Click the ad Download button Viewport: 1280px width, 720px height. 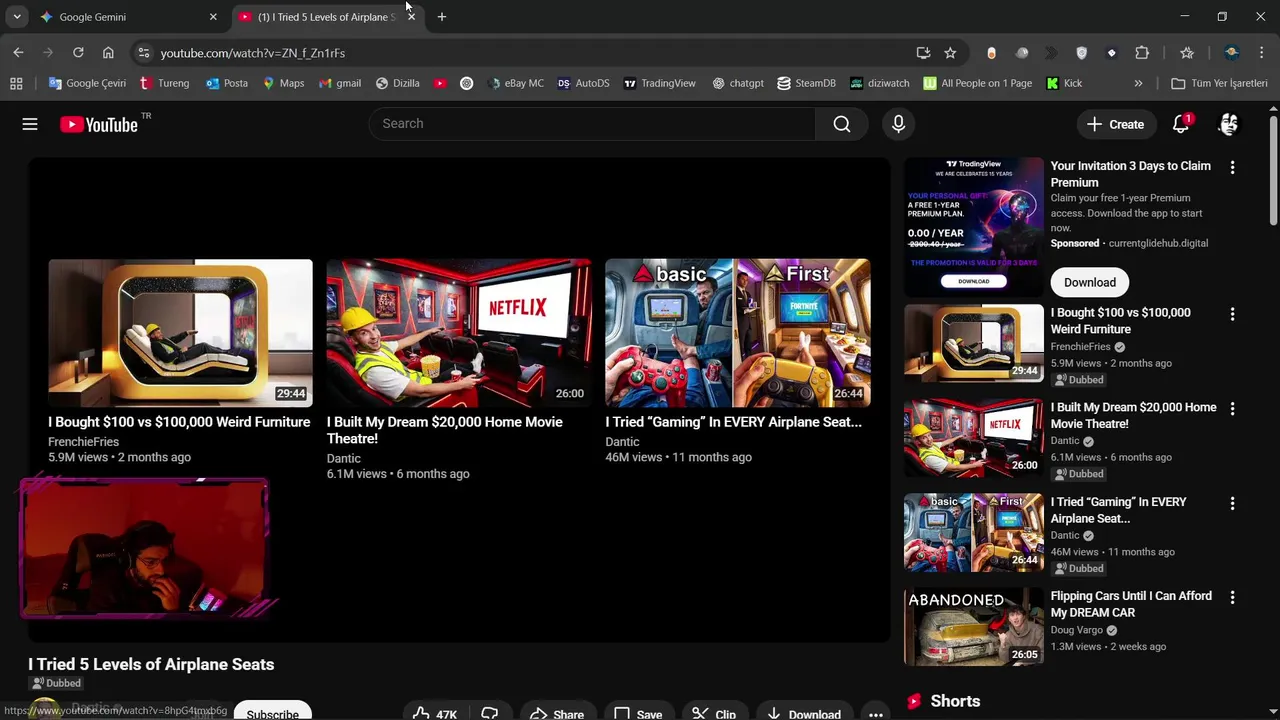click(1090, 282)
